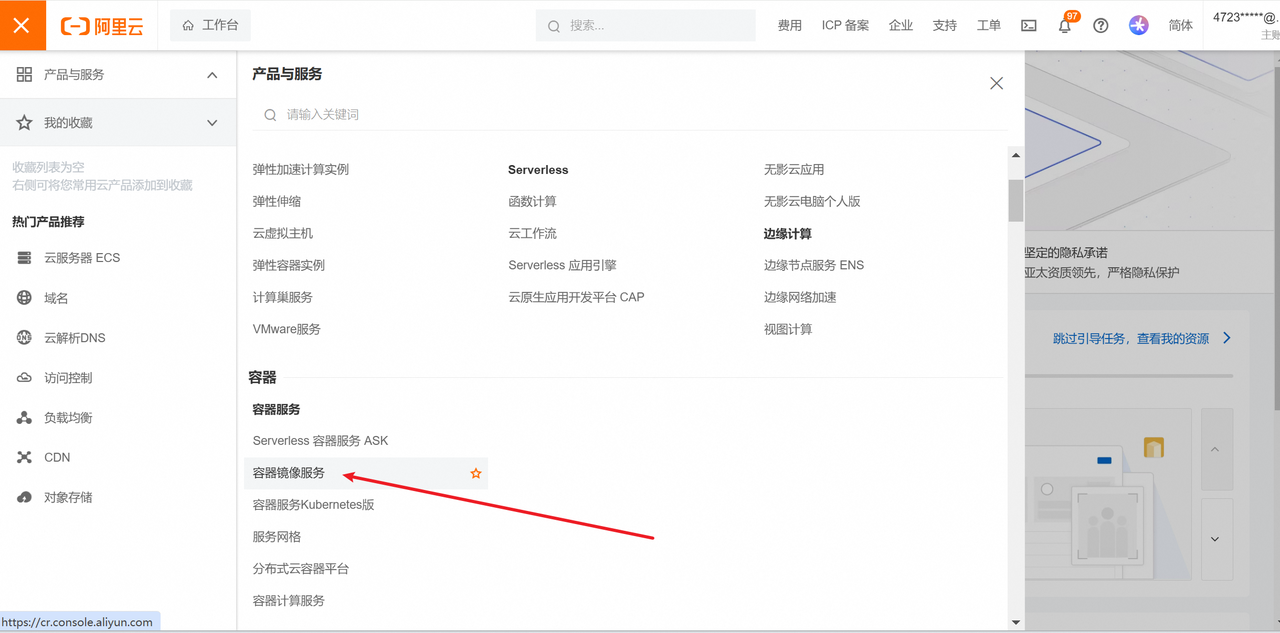Open 边缘节点服务 ENS
Image resolution: width=1280 pixels, height=633 pixels.
[x=814, y=266]
